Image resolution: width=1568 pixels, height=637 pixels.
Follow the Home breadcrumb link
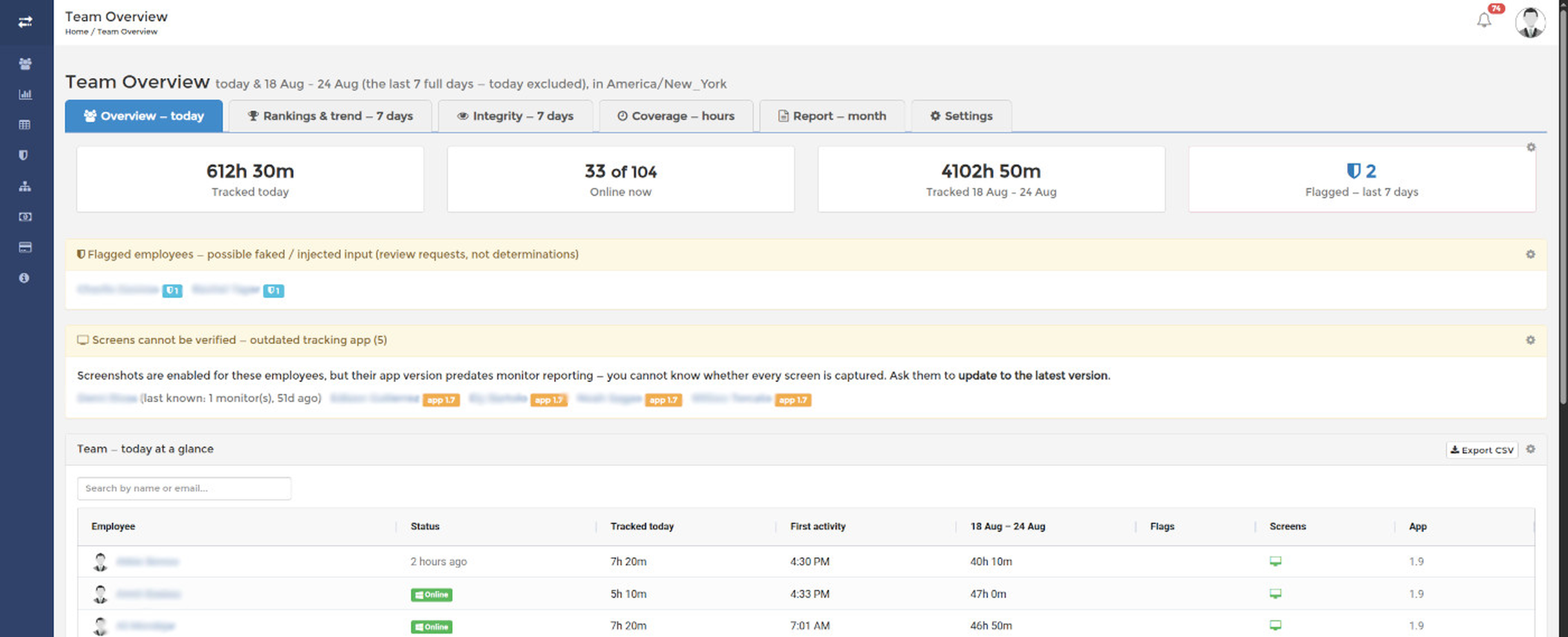pyautogui.click(x=76, y=32)
